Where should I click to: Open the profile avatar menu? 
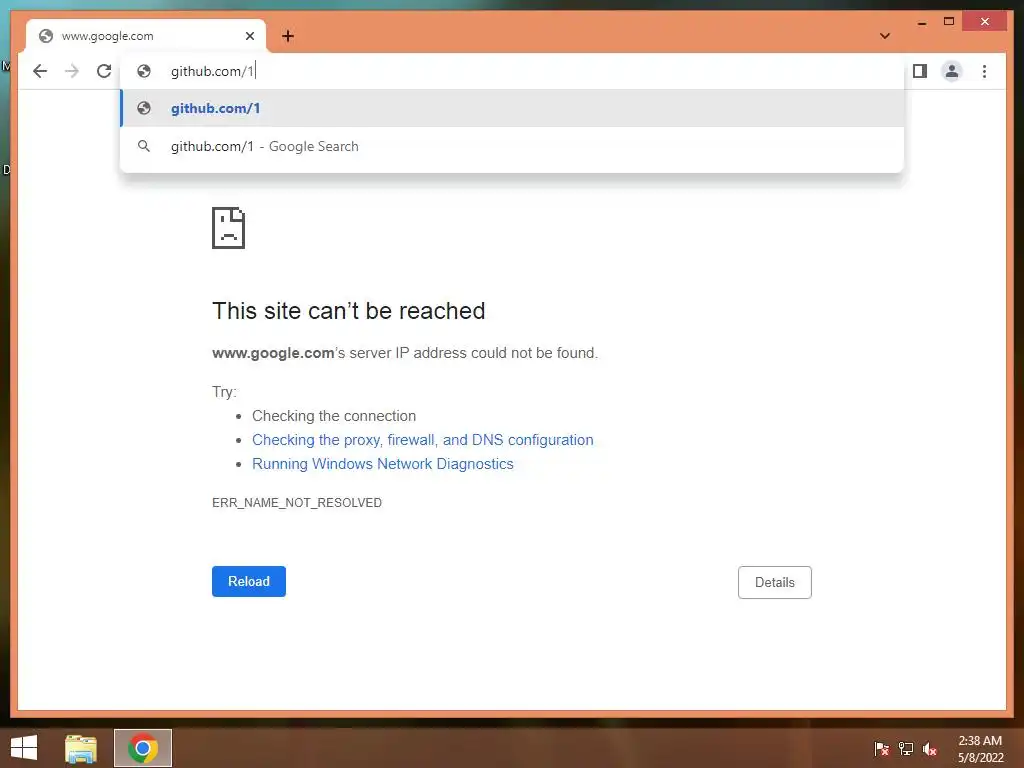click(x=952, y=71)
